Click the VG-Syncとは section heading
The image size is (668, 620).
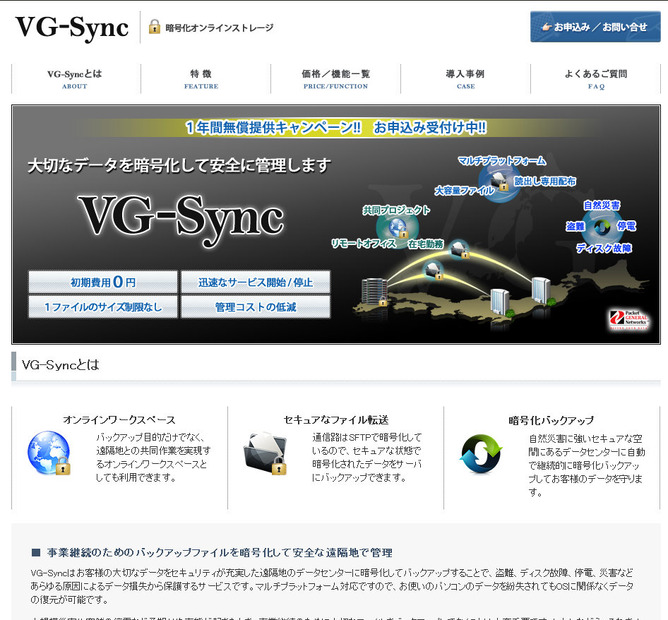pyautogui.click(x=60, y=365)
